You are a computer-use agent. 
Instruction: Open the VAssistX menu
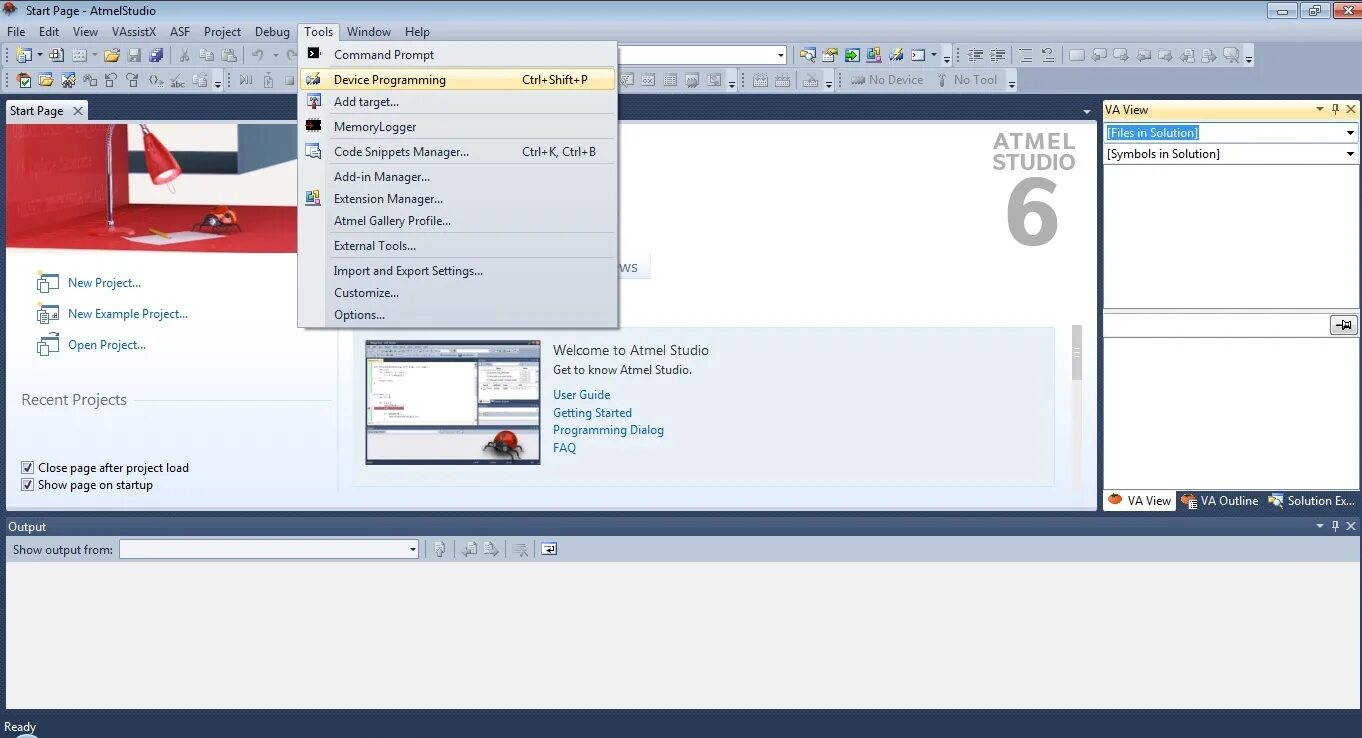click(x=134, y=32)
